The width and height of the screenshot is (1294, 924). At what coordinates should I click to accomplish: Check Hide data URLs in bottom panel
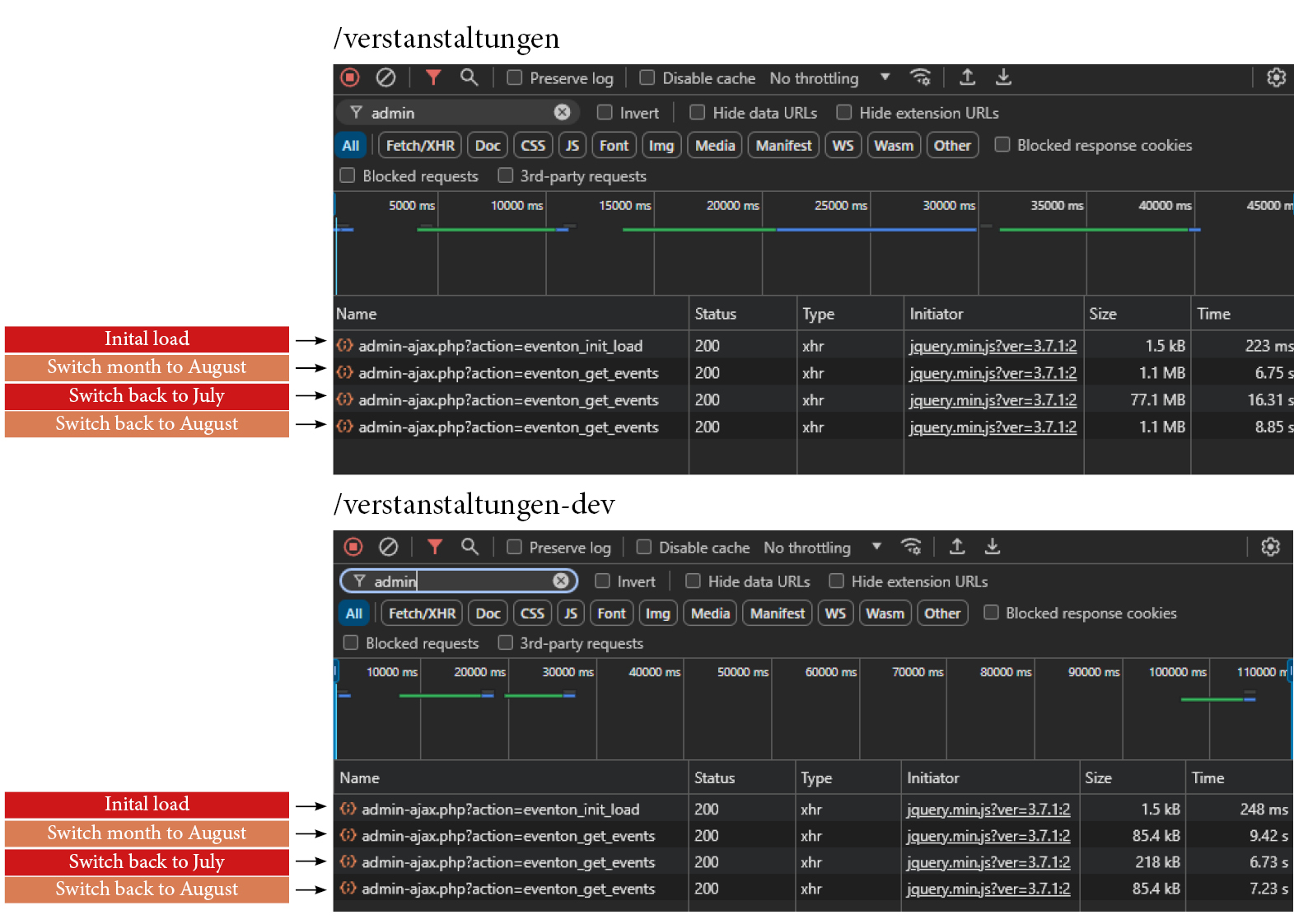(x=693, y=581)
